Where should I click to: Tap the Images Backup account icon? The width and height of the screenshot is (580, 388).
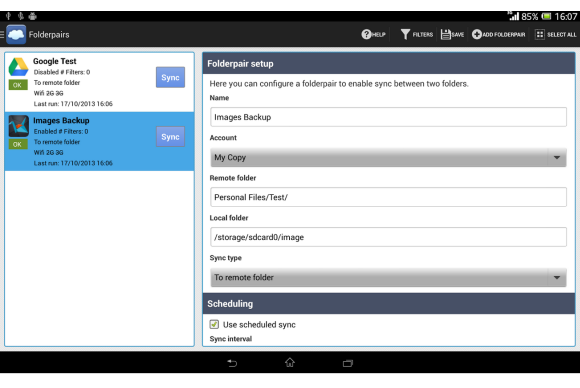click(18, 126)
